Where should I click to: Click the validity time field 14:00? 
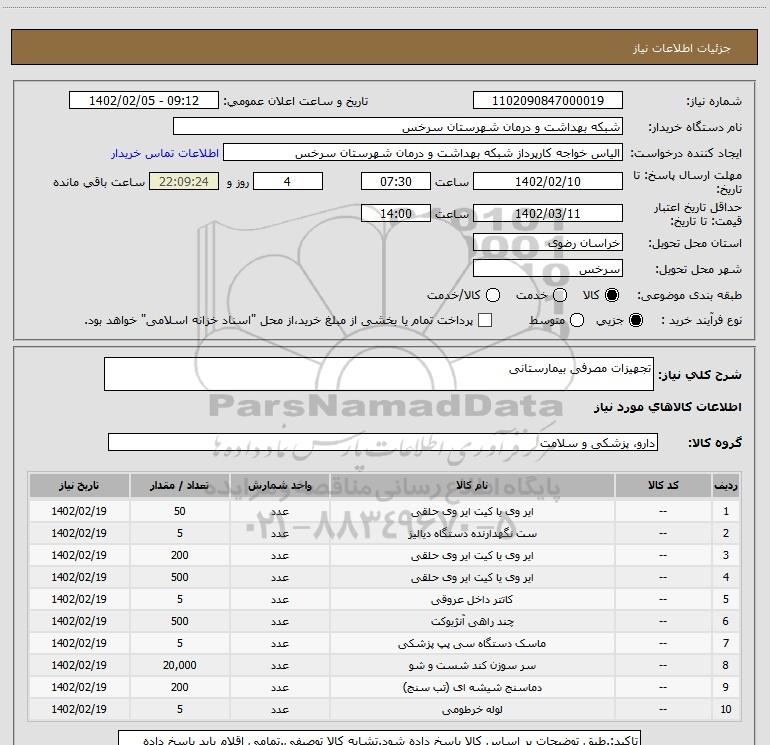pos(396,213)
